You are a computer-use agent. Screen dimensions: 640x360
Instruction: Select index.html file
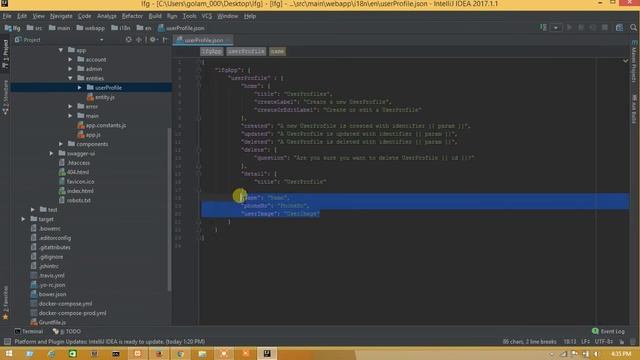76,191
